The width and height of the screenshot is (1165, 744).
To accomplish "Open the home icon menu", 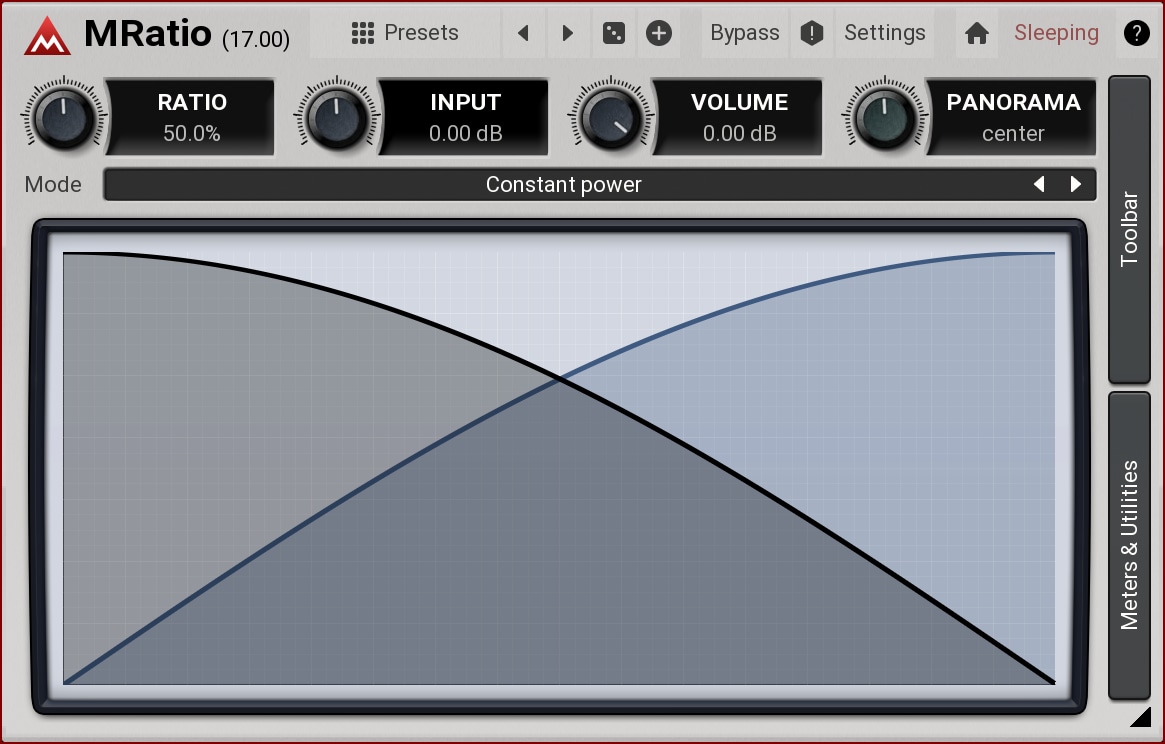I will 977,33.
